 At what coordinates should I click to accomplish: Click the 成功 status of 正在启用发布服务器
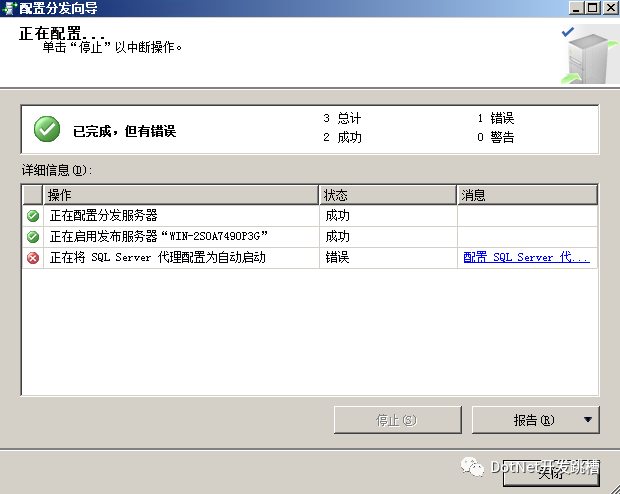(337, 237)
